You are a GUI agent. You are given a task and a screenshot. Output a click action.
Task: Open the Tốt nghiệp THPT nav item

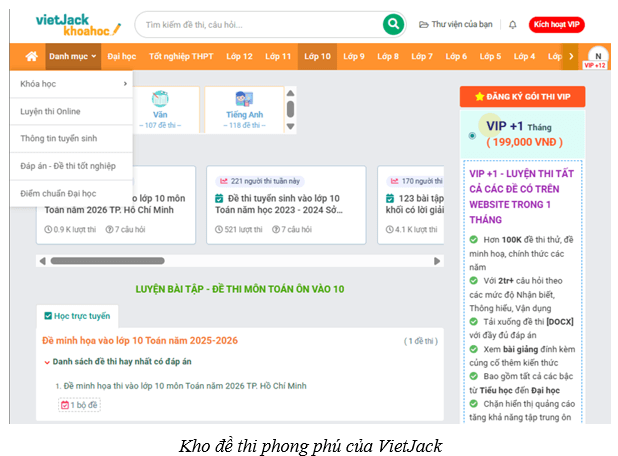[x=181, y=56]
